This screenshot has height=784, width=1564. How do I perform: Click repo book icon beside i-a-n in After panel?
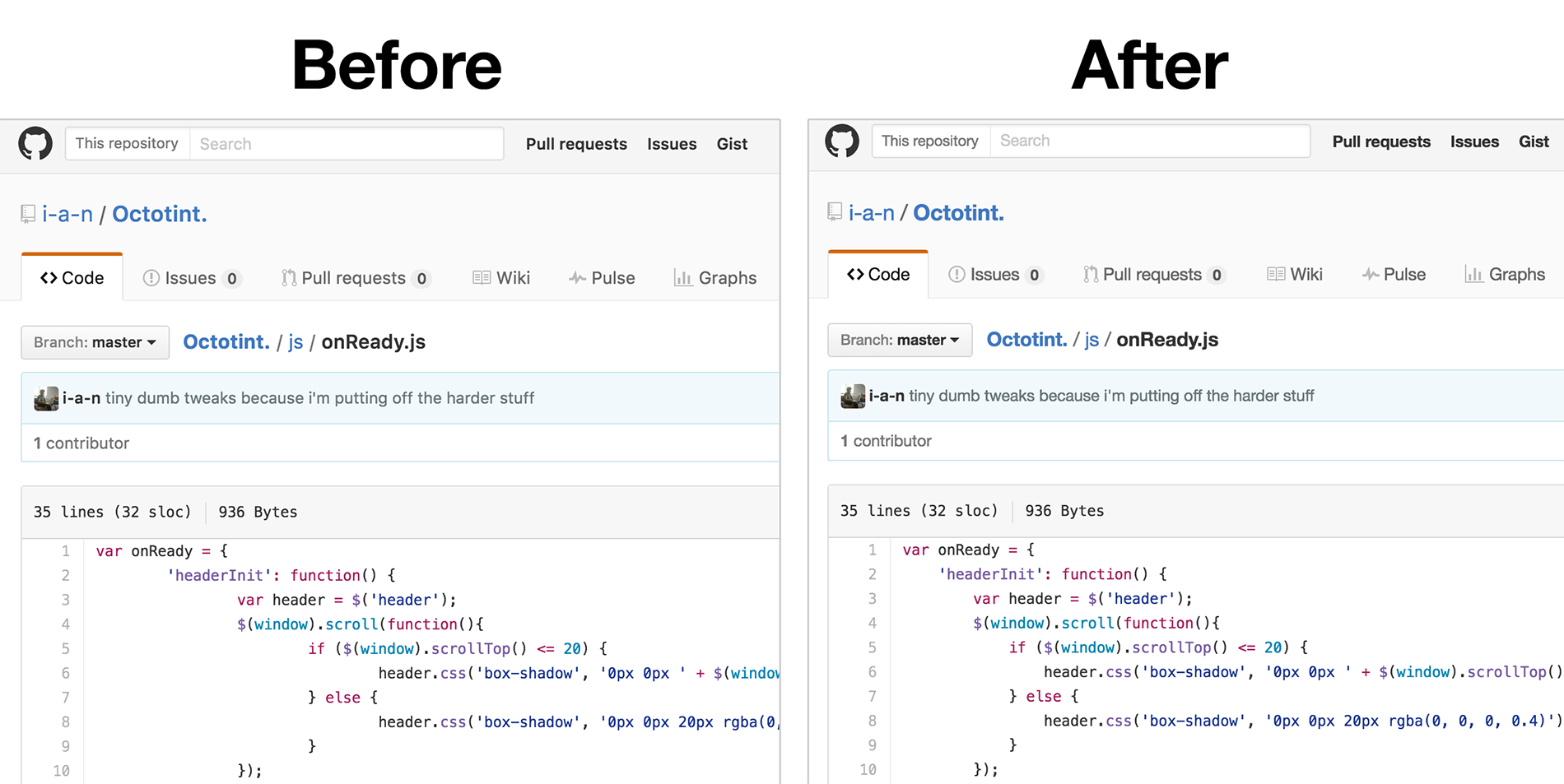[835, 212]
